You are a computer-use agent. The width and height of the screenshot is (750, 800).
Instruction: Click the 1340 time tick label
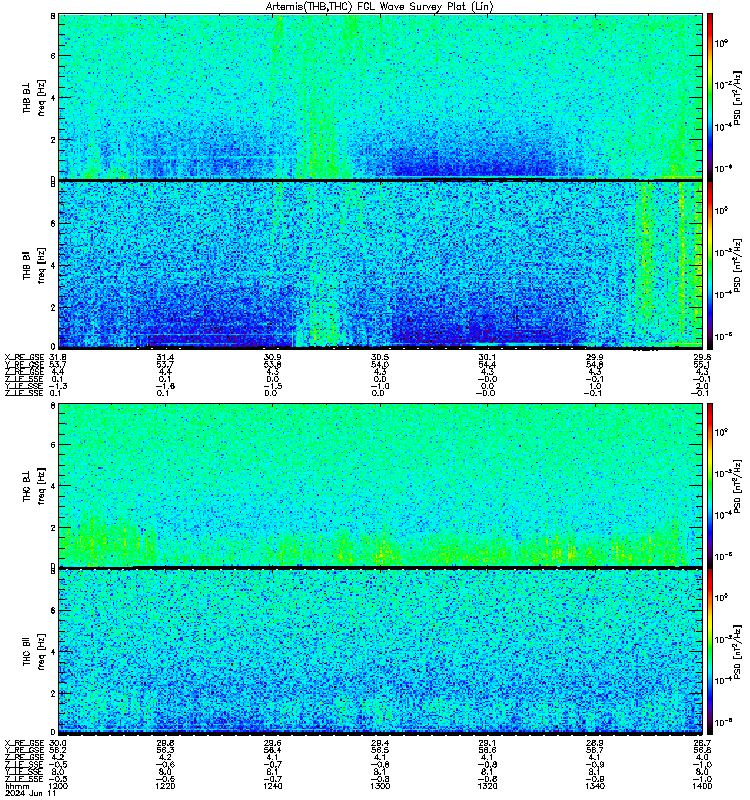[594, 786]
